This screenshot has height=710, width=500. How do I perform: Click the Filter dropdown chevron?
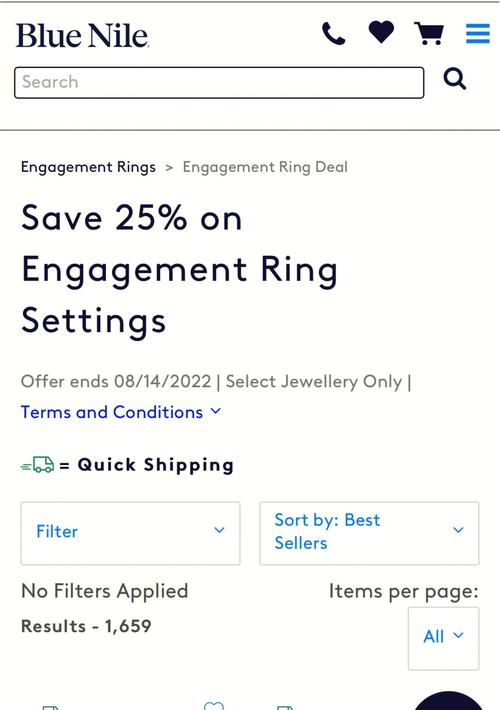point(219,530)
